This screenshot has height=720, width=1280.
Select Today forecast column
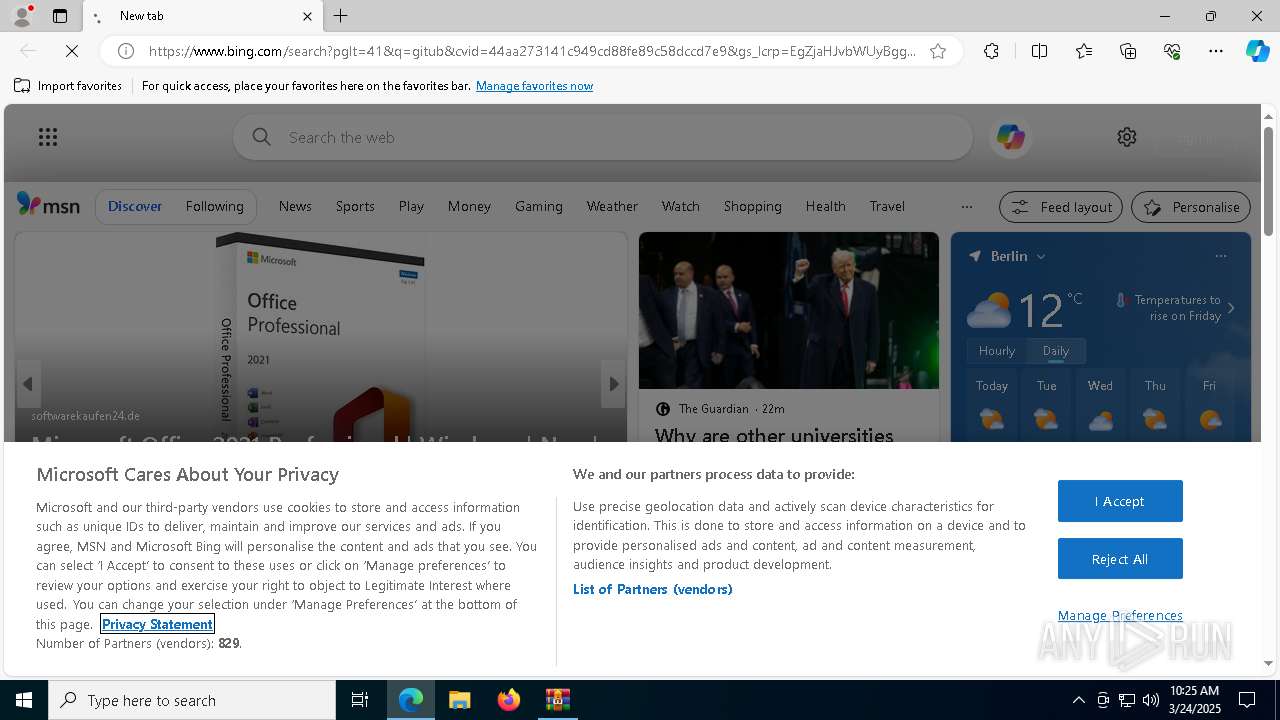[992, 407]
